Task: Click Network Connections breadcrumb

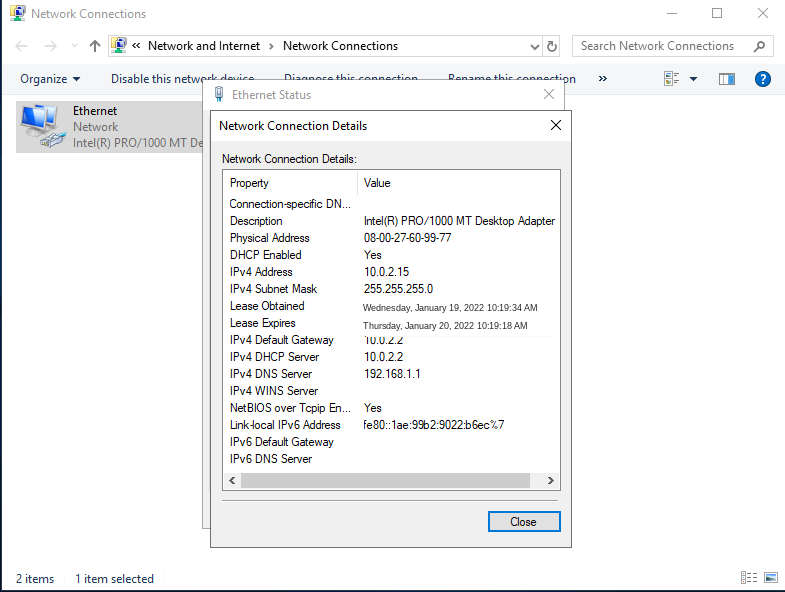Action: pyautogui.click(x=340, y=46)
